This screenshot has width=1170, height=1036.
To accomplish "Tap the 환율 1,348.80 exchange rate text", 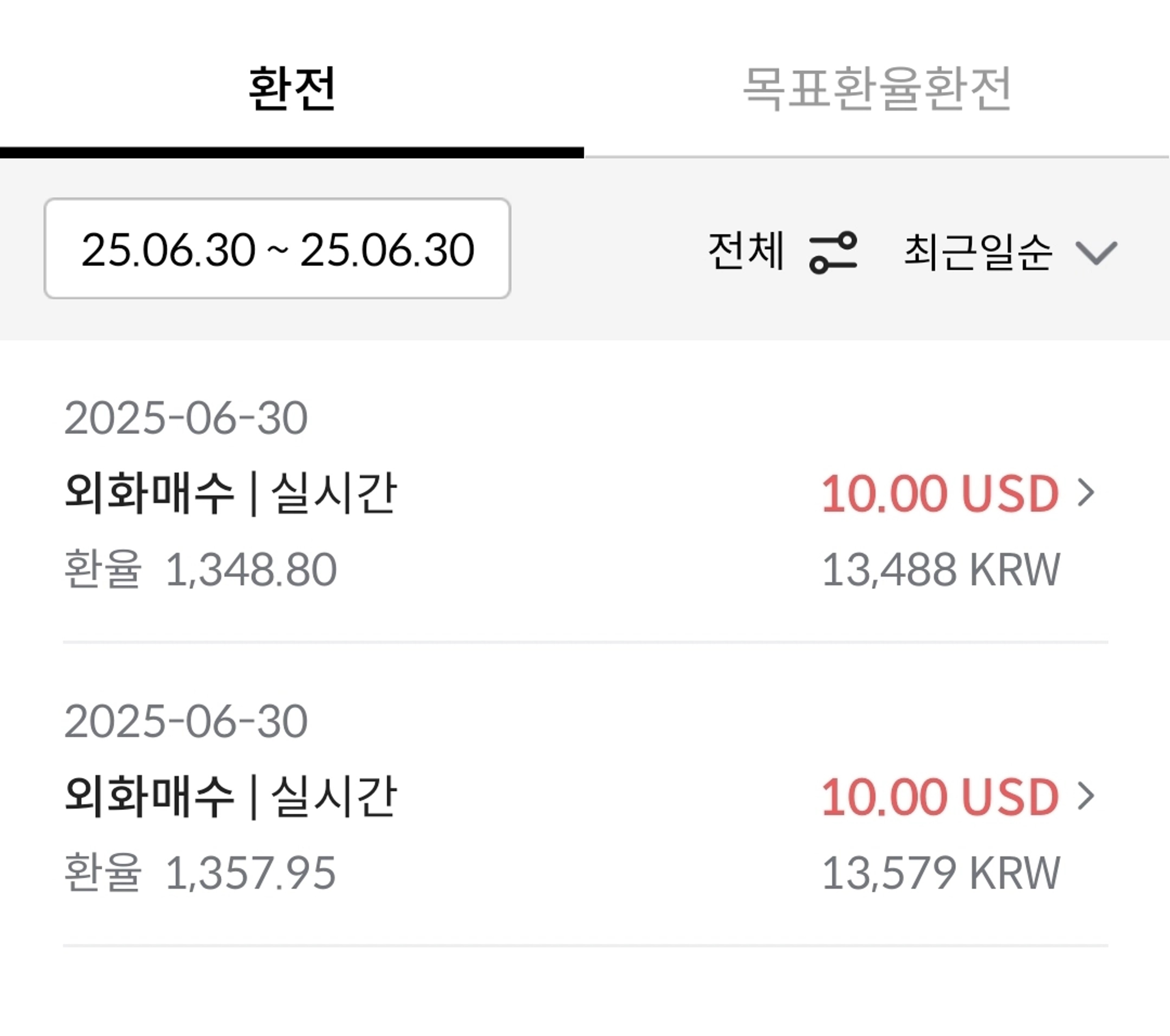I will coord(200,568).
